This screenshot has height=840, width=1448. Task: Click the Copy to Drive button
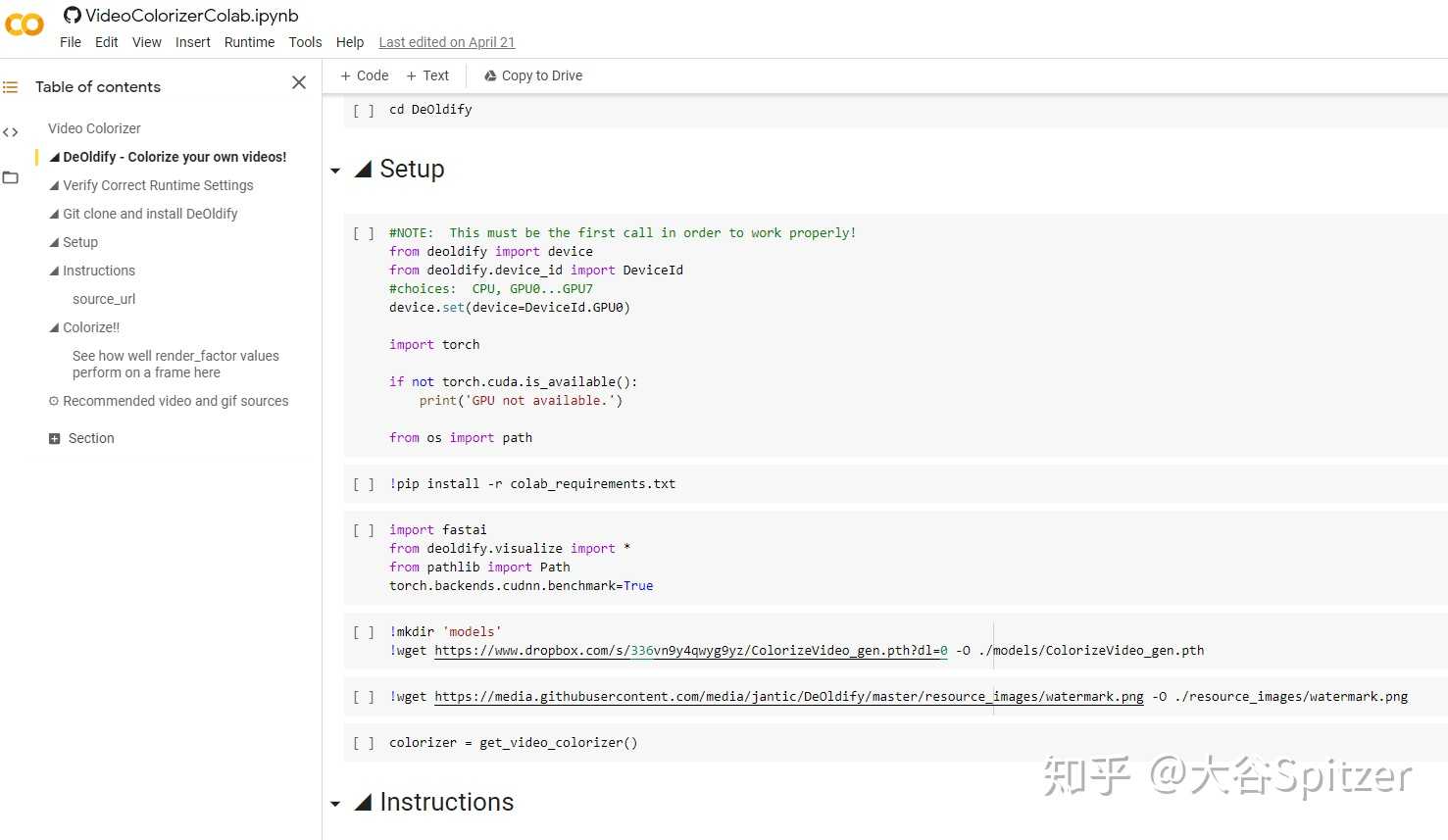pyautogui.click(x=533, y=75)
